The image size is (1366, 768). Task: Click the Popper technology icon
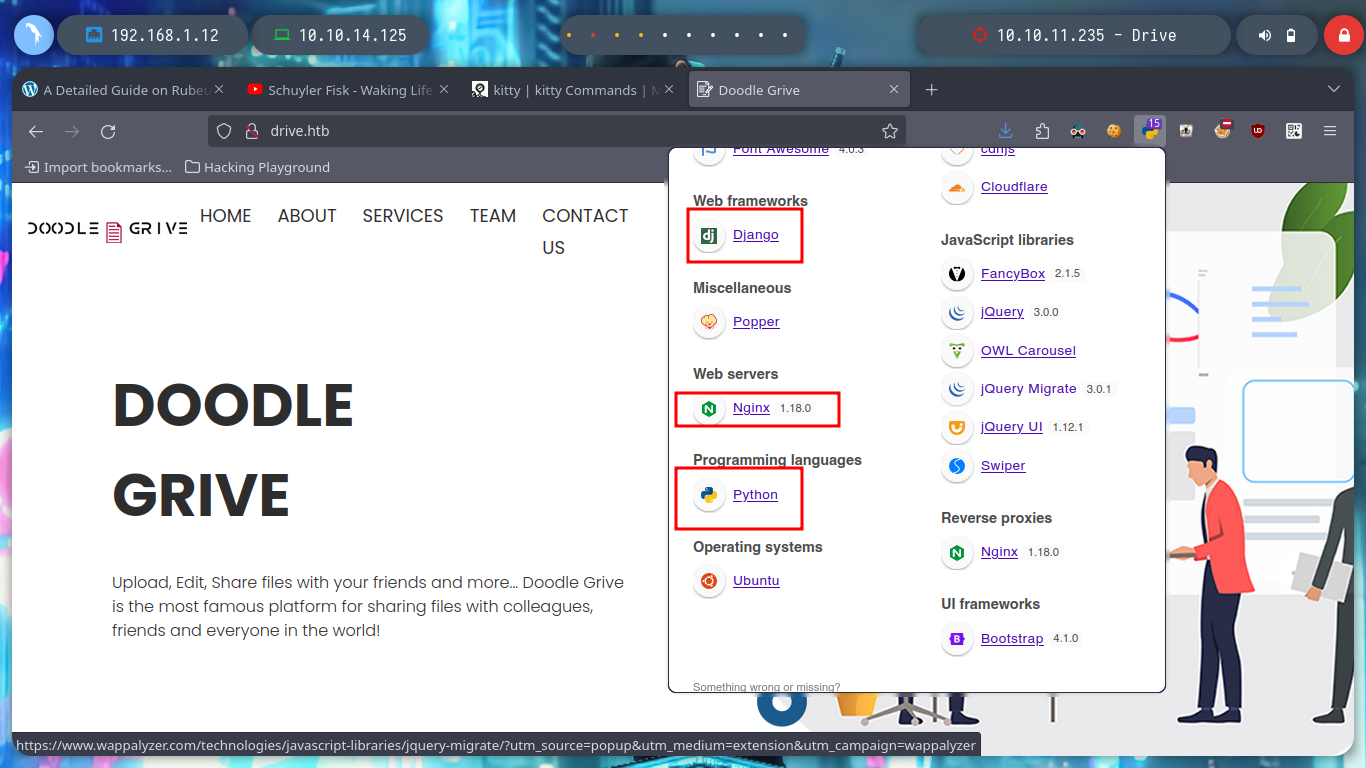[709, 322]
